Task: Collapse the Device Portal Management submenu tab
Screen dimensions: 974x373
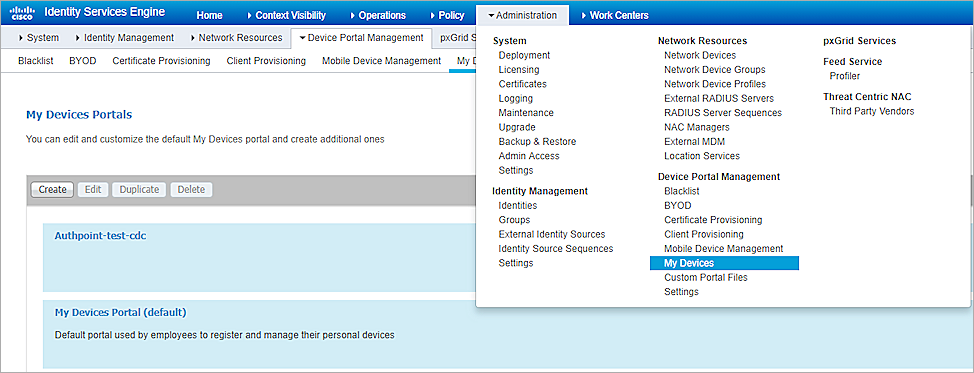Action: click(361, 38)
